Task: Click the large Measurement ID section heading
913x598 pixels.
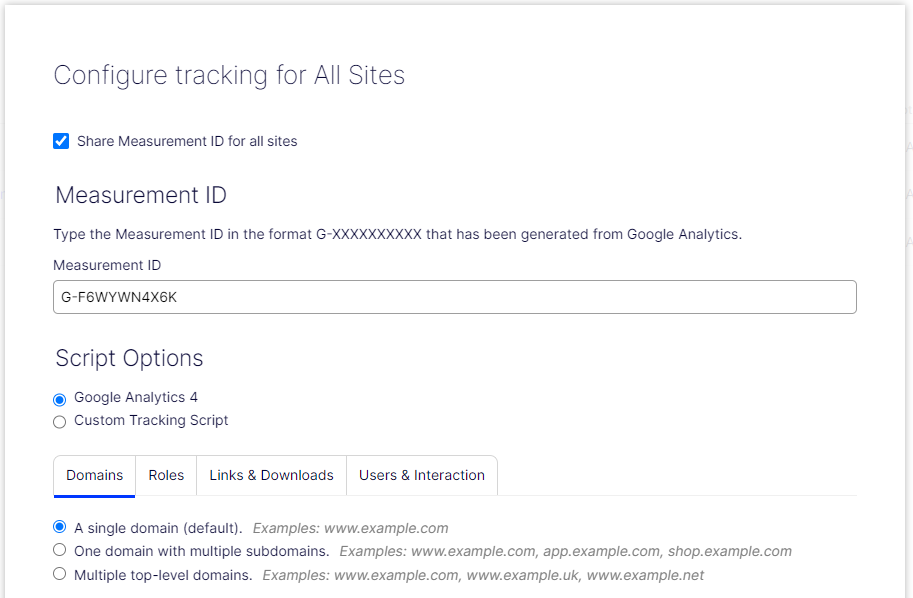Action: click(x=141, y=195)
